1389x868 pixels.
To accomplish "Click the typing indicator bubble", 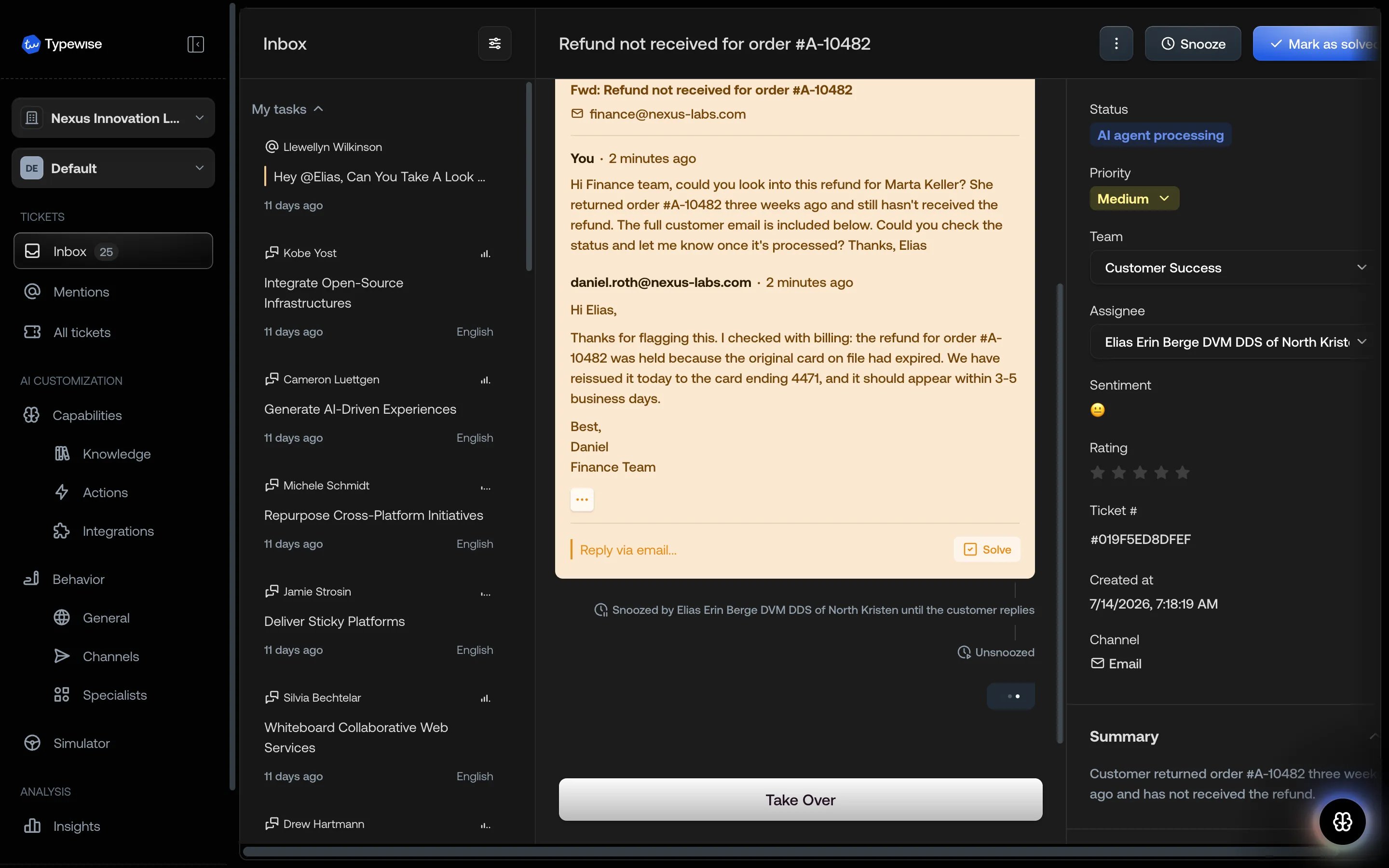I will [1010, 696].
